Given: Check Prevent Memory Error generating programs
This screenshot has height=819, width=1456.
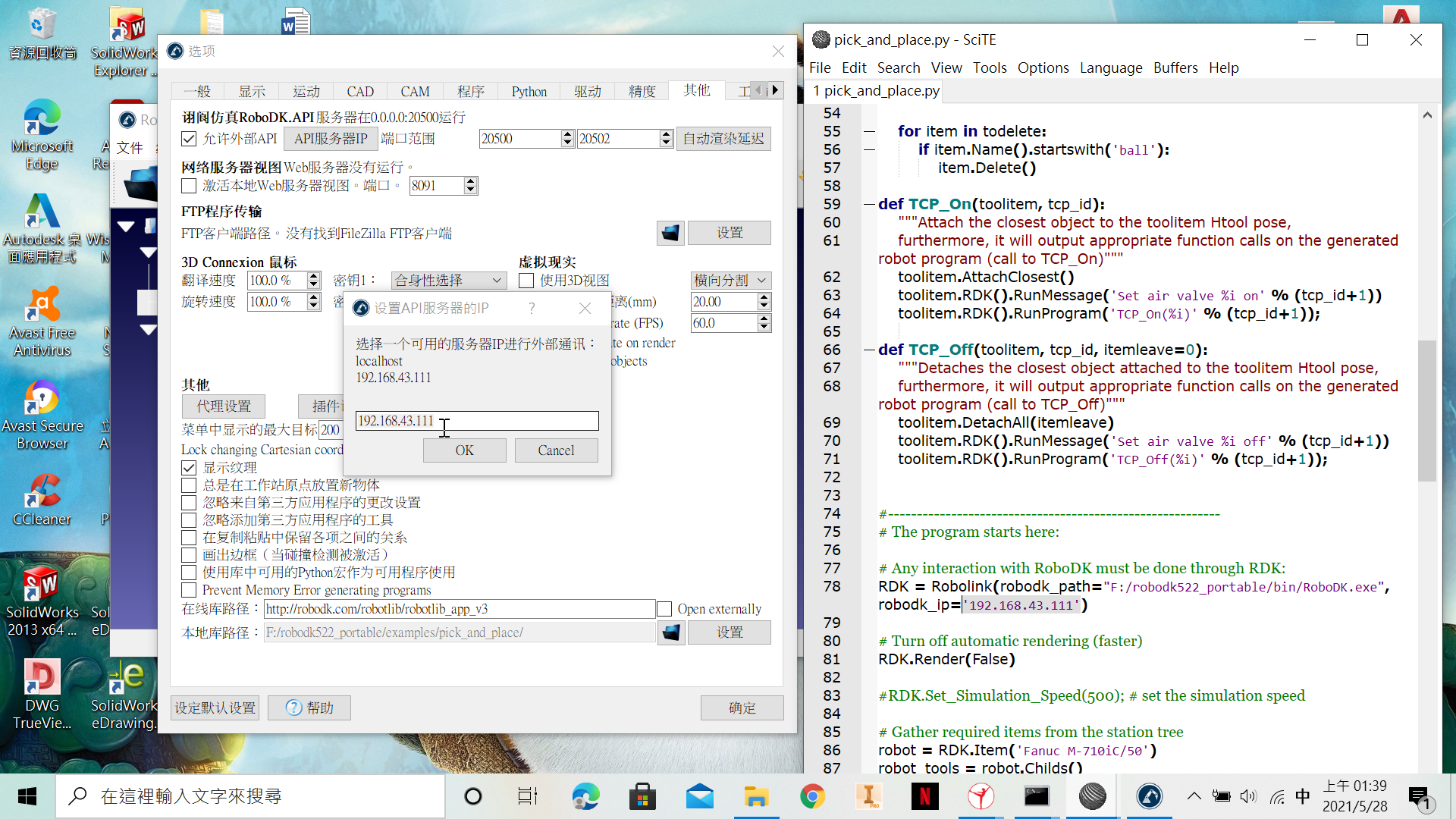Looking at the screenshot, I should 189,590.
